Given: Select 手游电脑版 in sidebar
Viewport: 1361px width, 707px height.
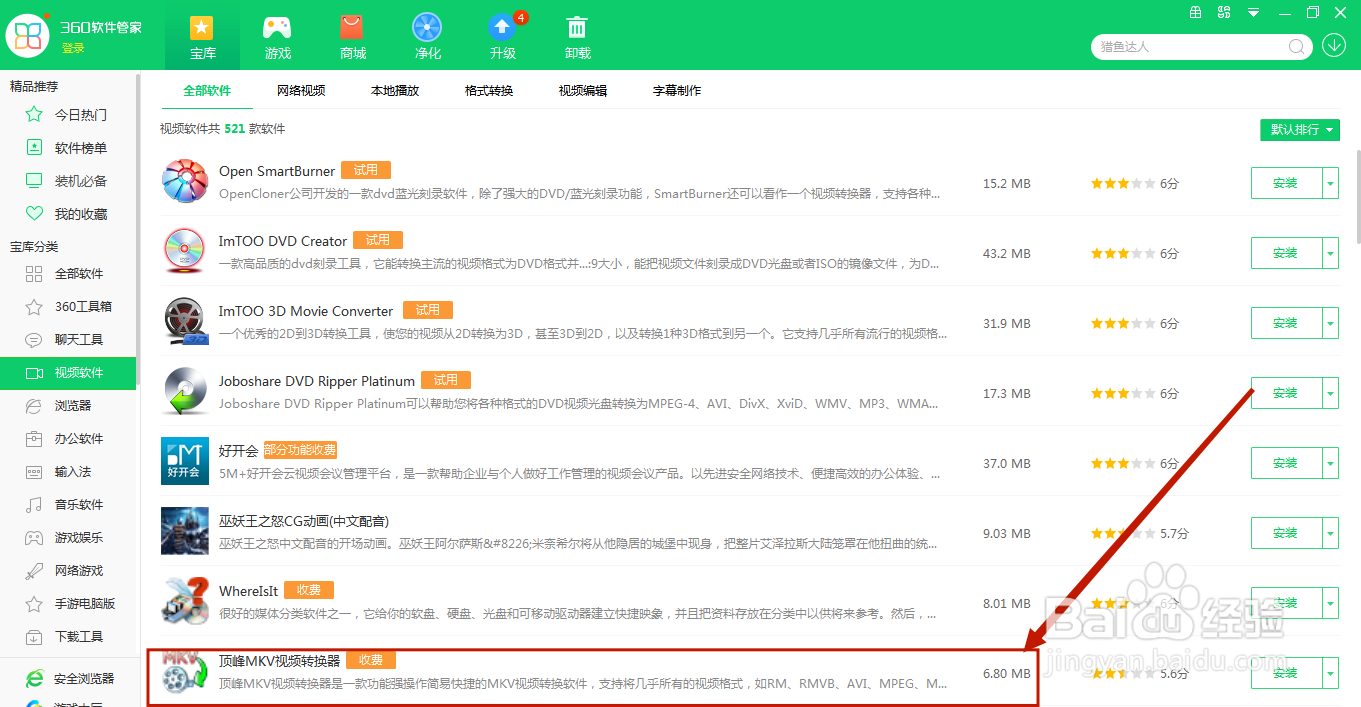Looking at the screenshot, I should tap(69, 604).
